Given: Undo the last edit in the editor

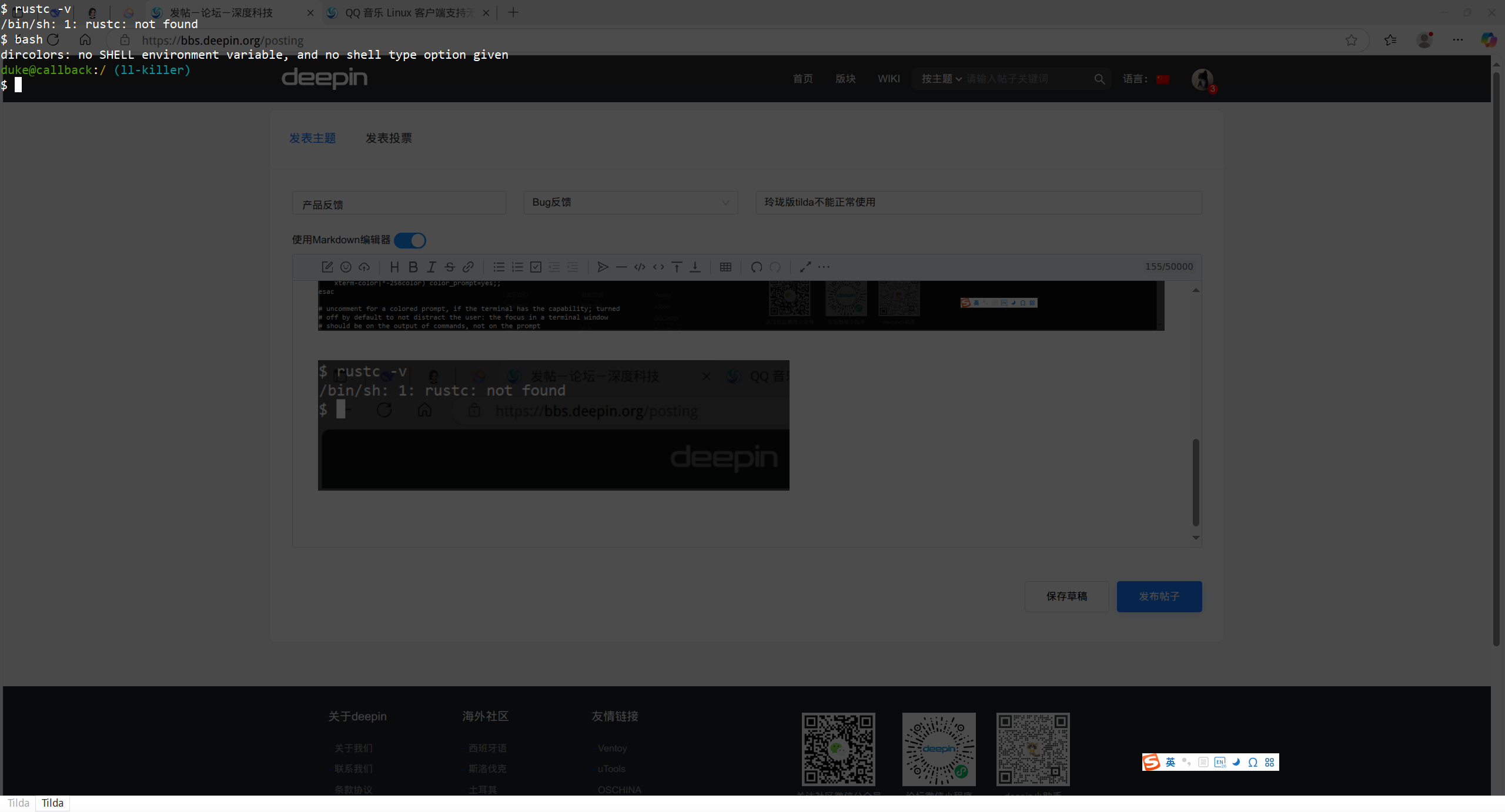Looking at the screenshot, I should 757,267.
